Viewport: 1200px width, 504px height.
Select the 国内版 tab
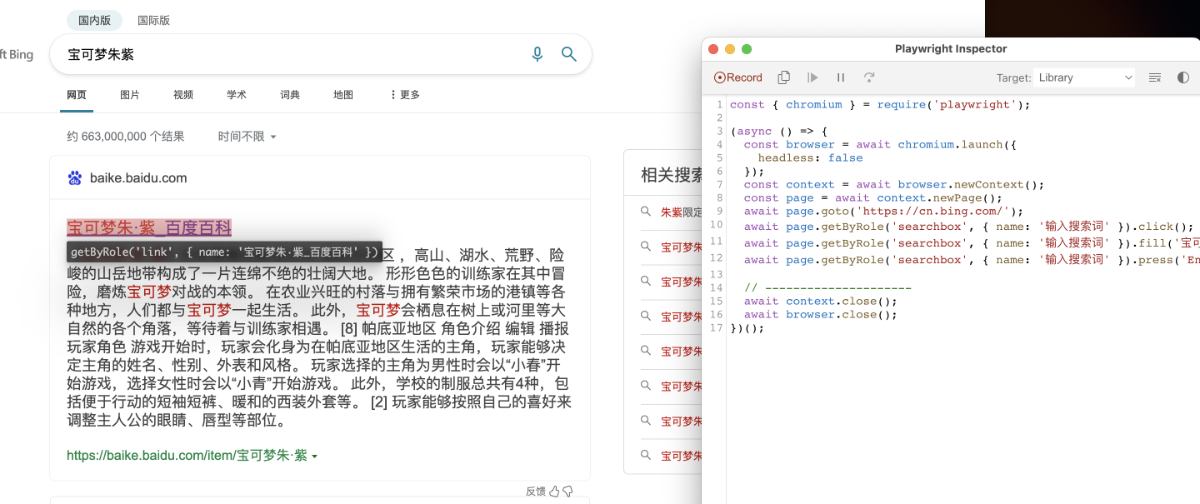pos(95,20)
